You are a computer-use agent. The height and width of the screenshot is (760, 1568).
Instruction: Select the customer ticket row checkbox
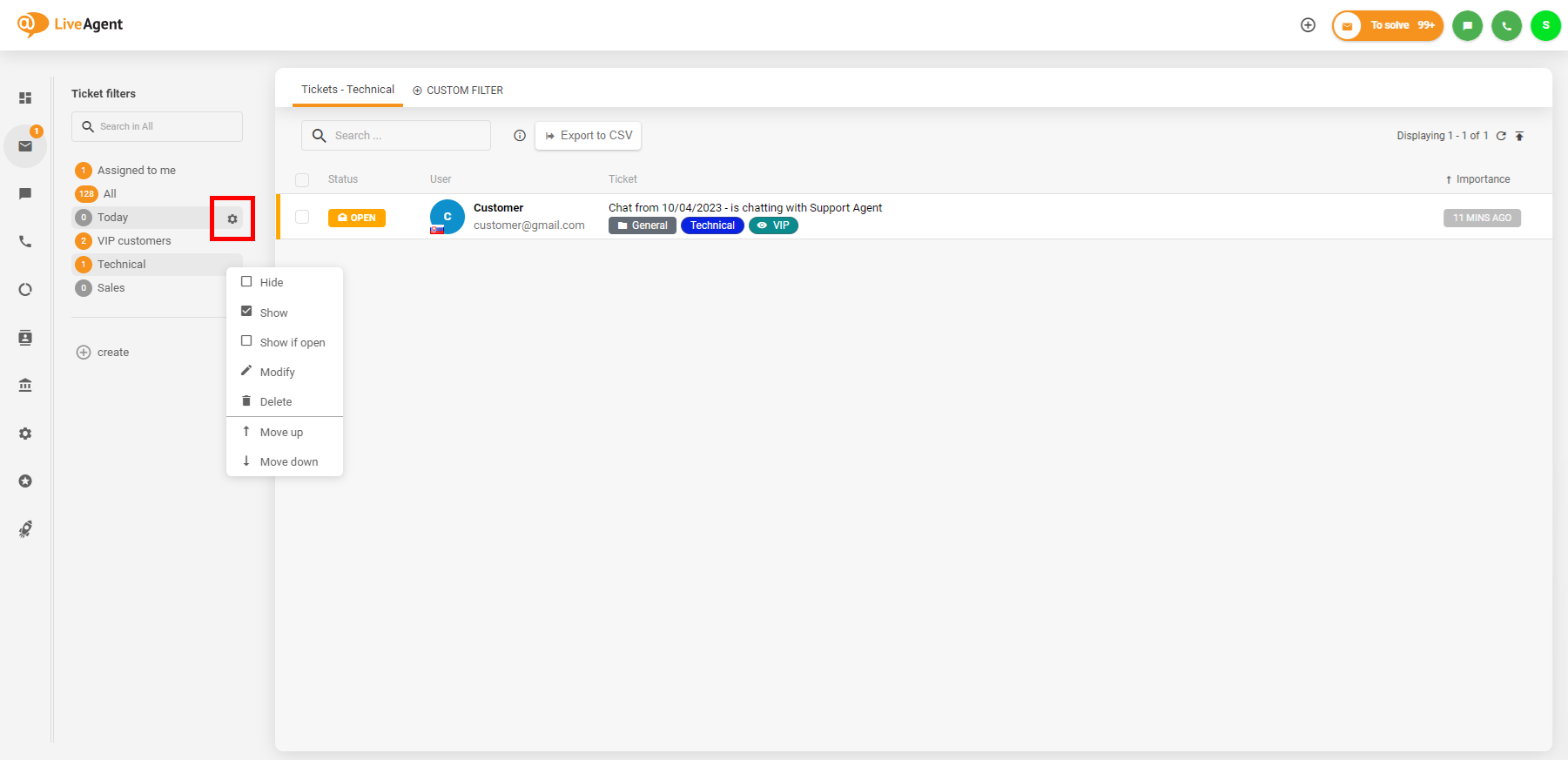click(302, 217)
